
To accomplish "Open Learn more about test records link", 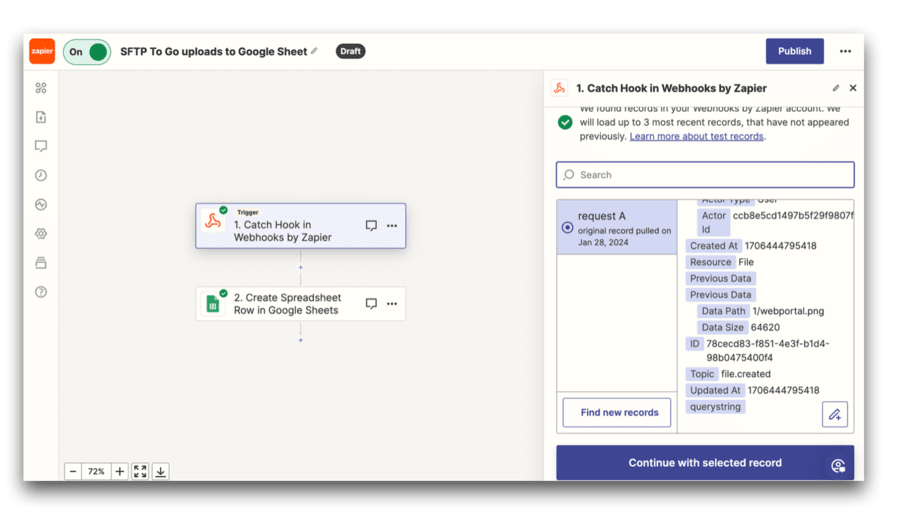I will 696,136.
